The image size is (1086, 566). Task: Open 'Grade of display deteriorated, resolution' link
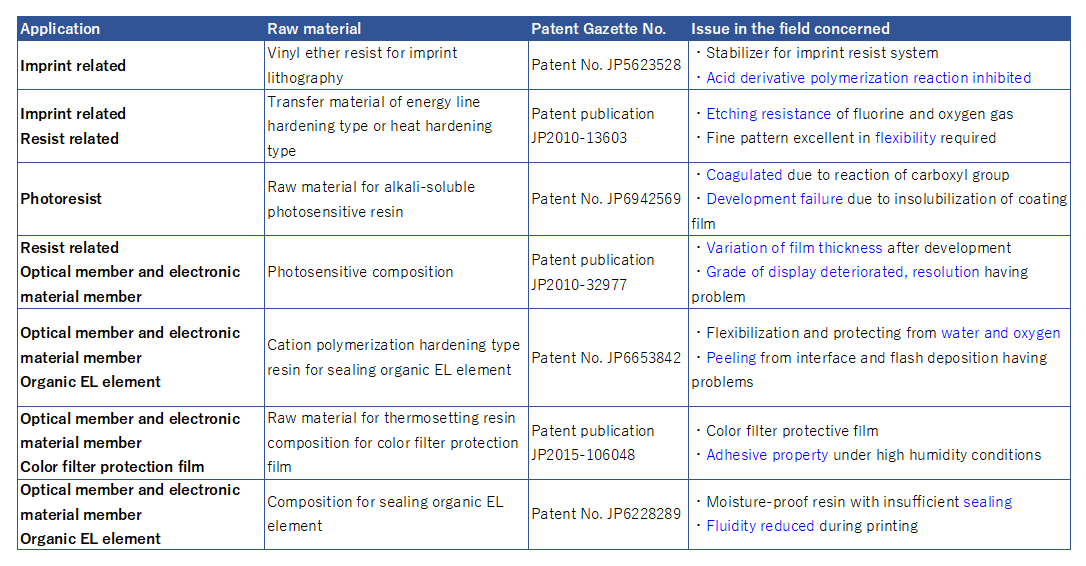pos(842,272)
